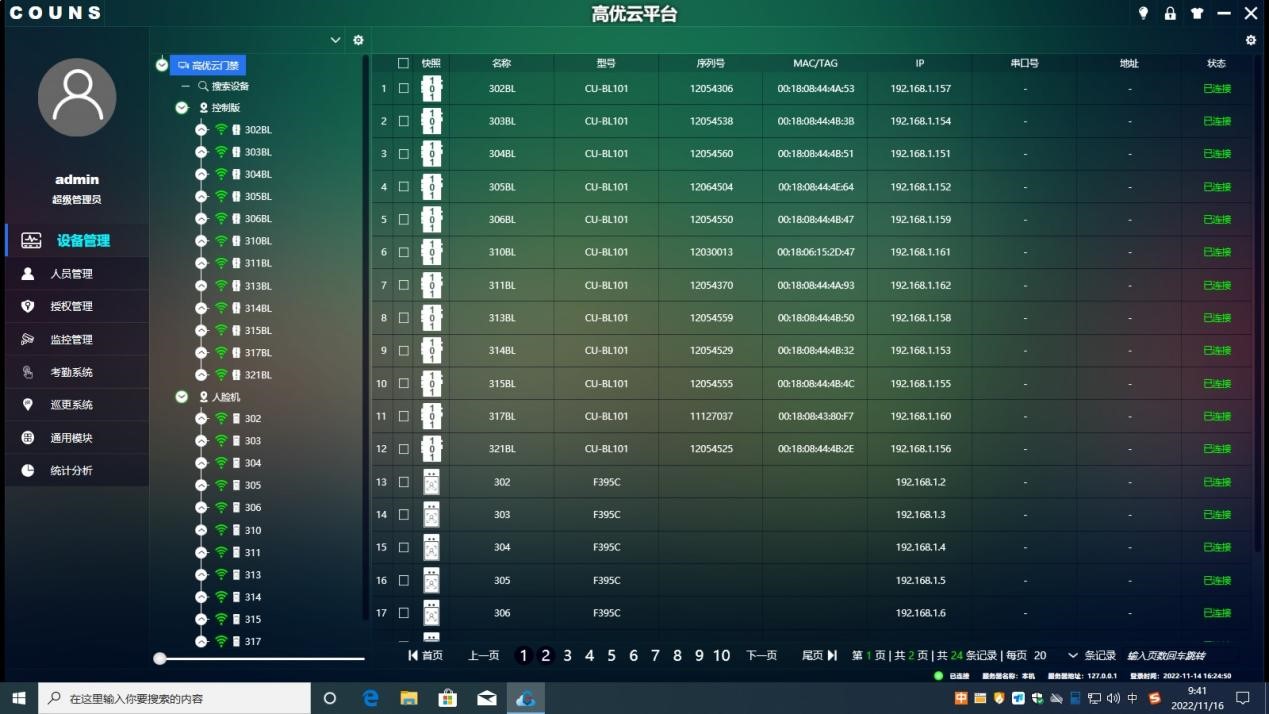The width and height of the screenshot is (1269, 714).
Task: Open 人员管理 in the sidebar
Action: (71, 274)
